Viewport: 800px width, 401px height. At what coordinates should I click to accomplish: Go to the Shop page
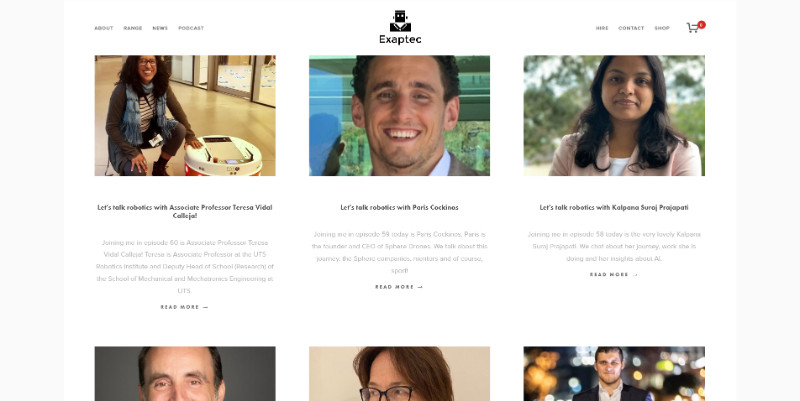point(662,28)
